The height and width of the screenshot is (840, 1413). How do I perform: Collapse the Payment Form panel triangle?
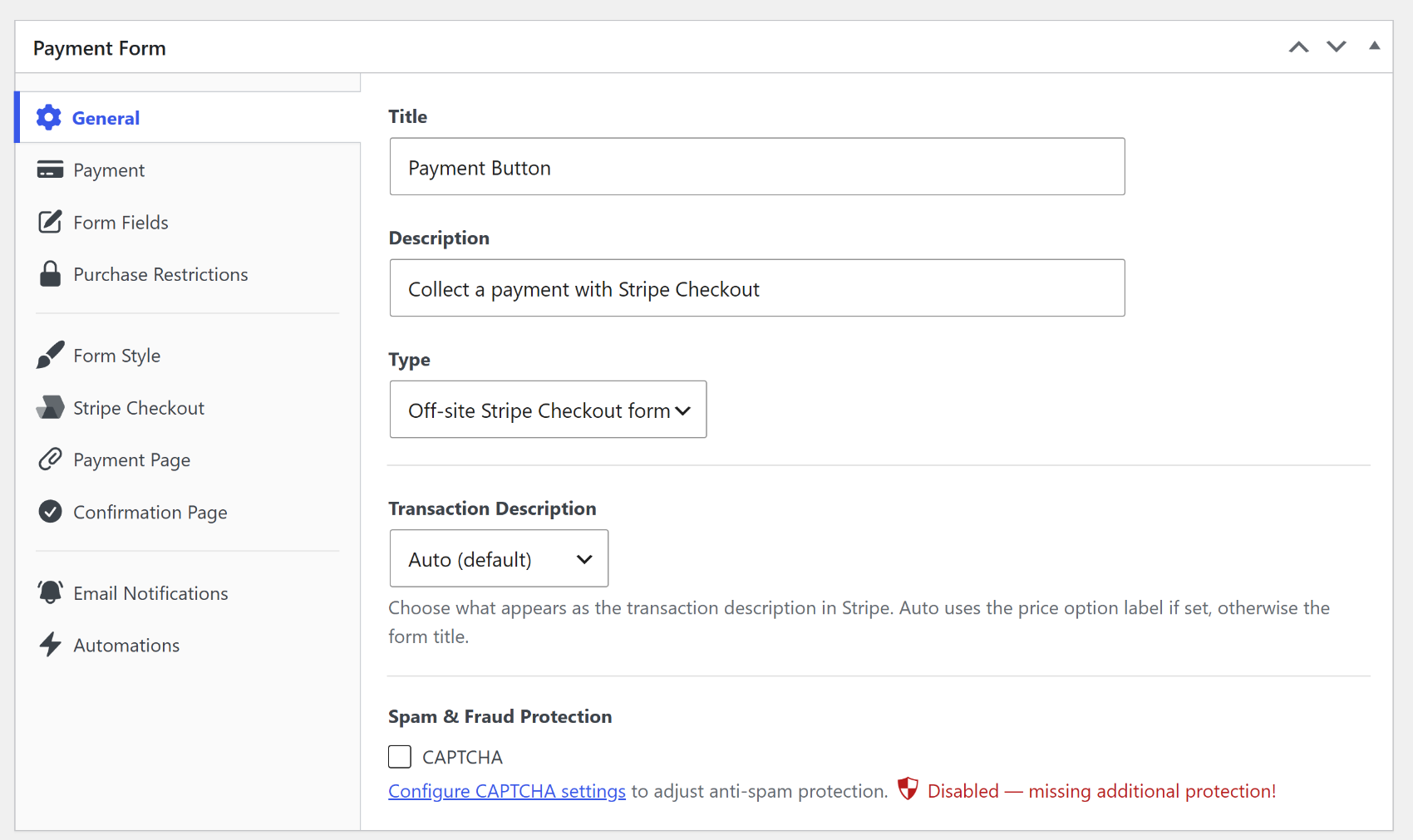(1375, 47)
